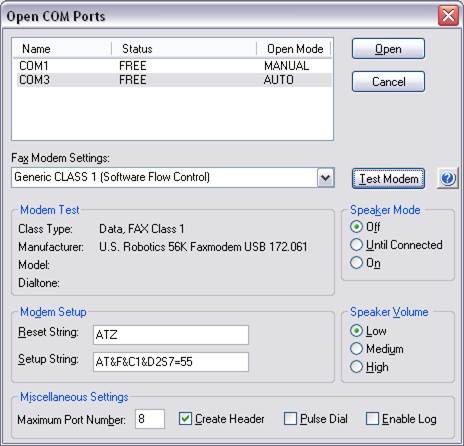464x446 pixels.
Task: Open the blue help question mark icon
Action: pyautogui.click(x=448, y=178)
